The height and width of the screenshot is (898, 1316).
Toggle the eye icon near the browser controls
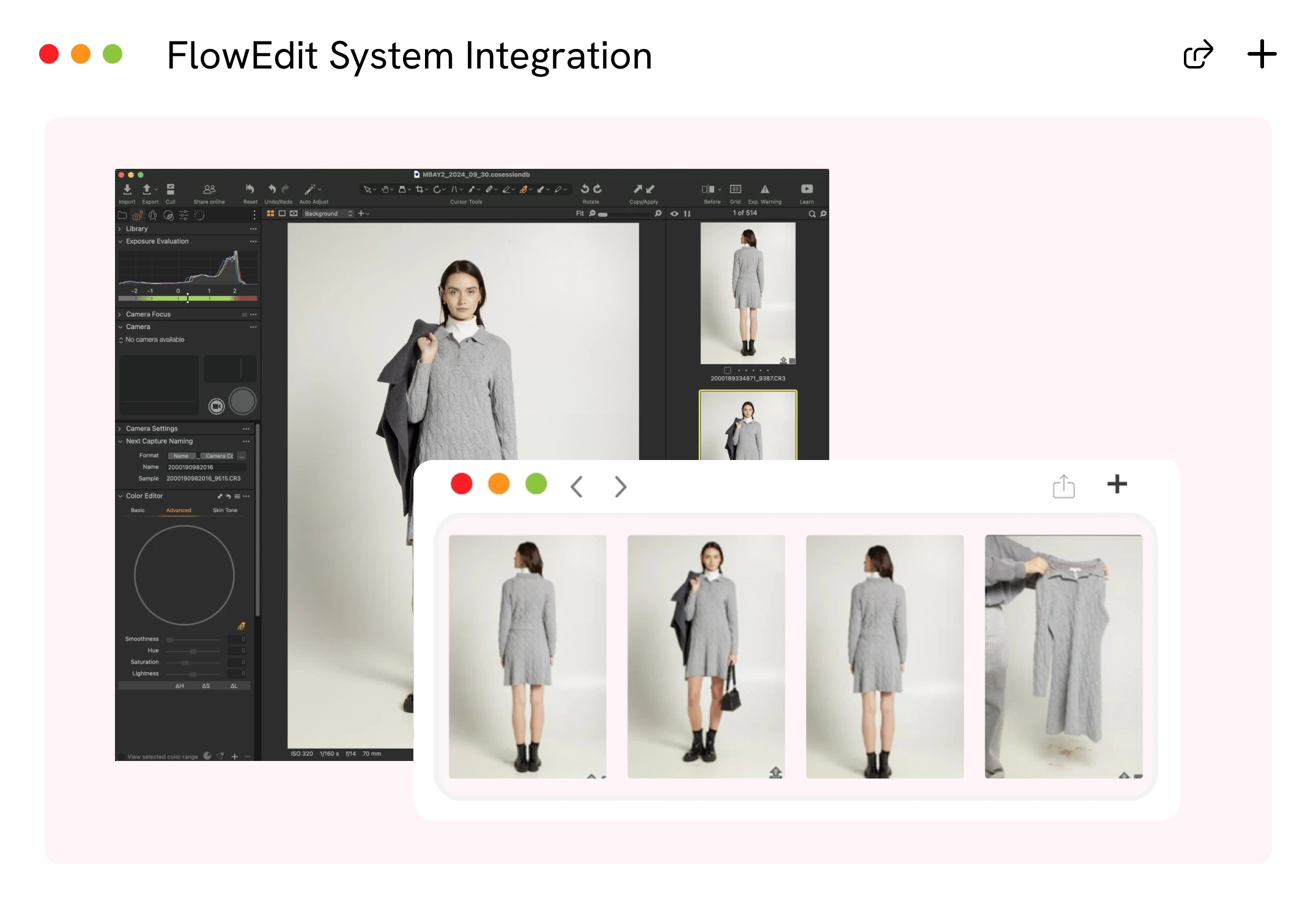[675, 213]
